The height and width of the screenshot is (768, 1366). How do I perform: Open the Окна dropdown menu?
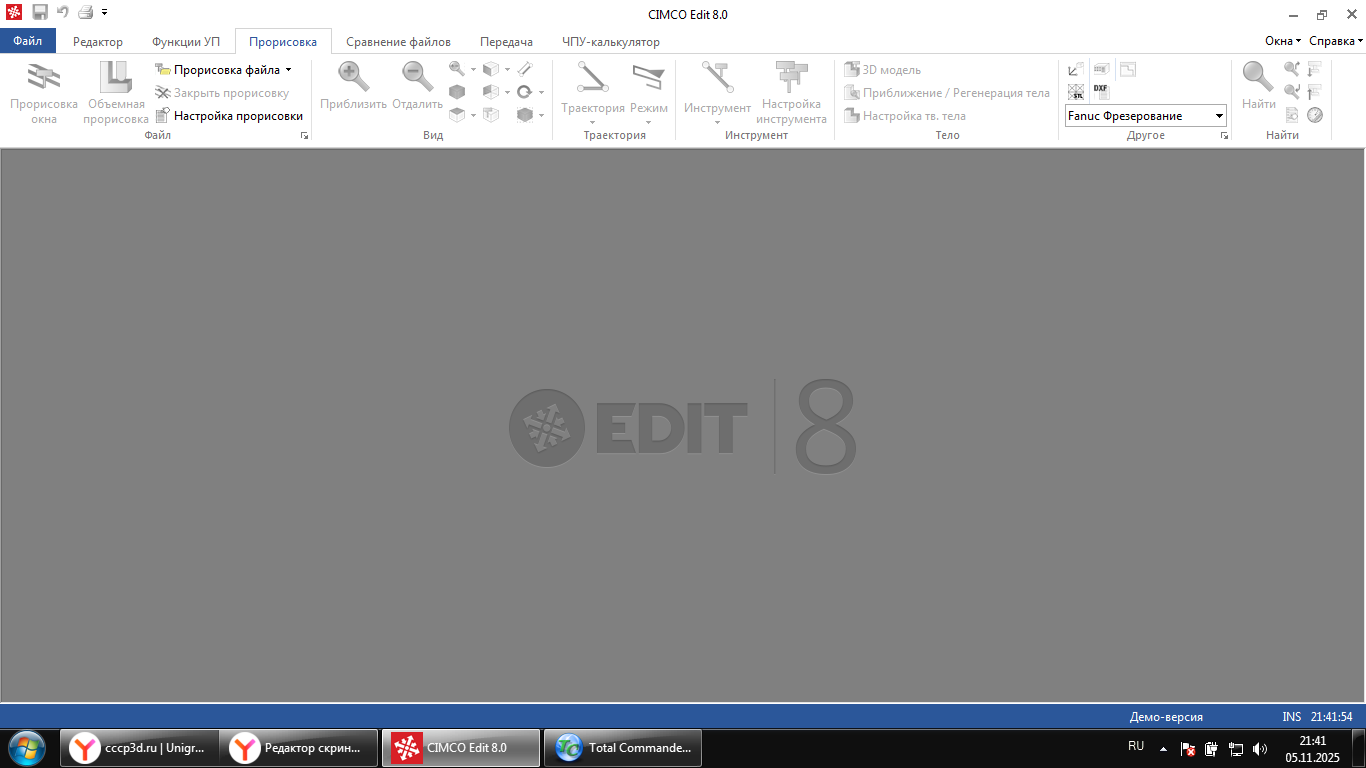[x=1283, y=41]
